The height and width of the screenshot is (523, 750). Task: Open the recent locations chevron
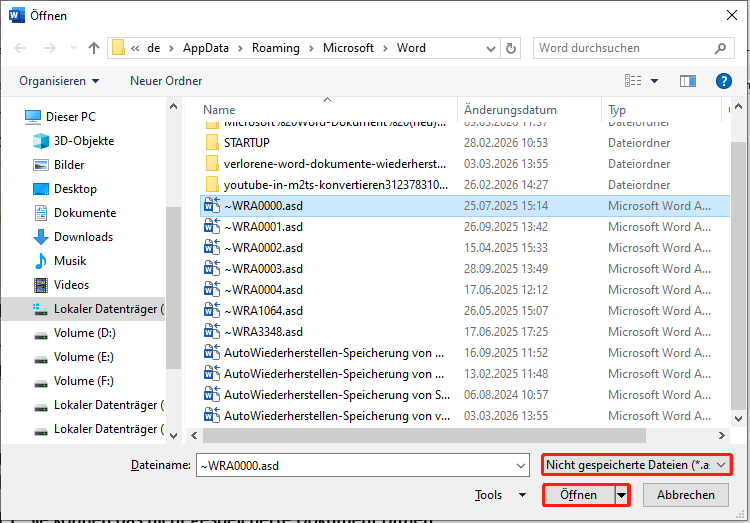click(x=73, y=48)
